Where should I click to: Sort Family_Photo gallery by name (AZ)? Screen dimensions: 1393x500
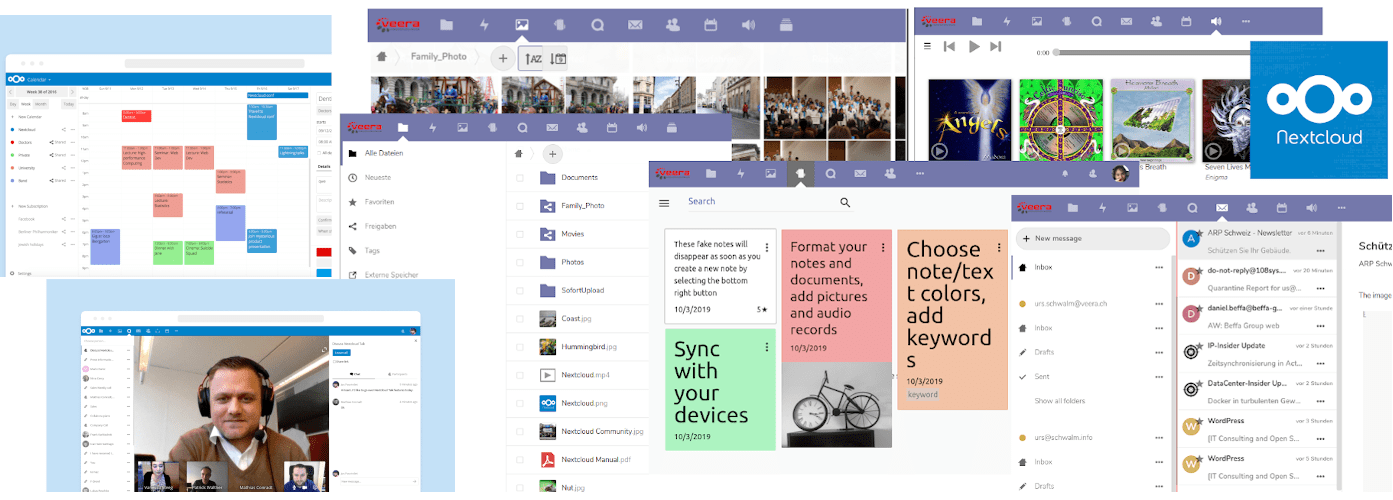[x=533, y=58]
